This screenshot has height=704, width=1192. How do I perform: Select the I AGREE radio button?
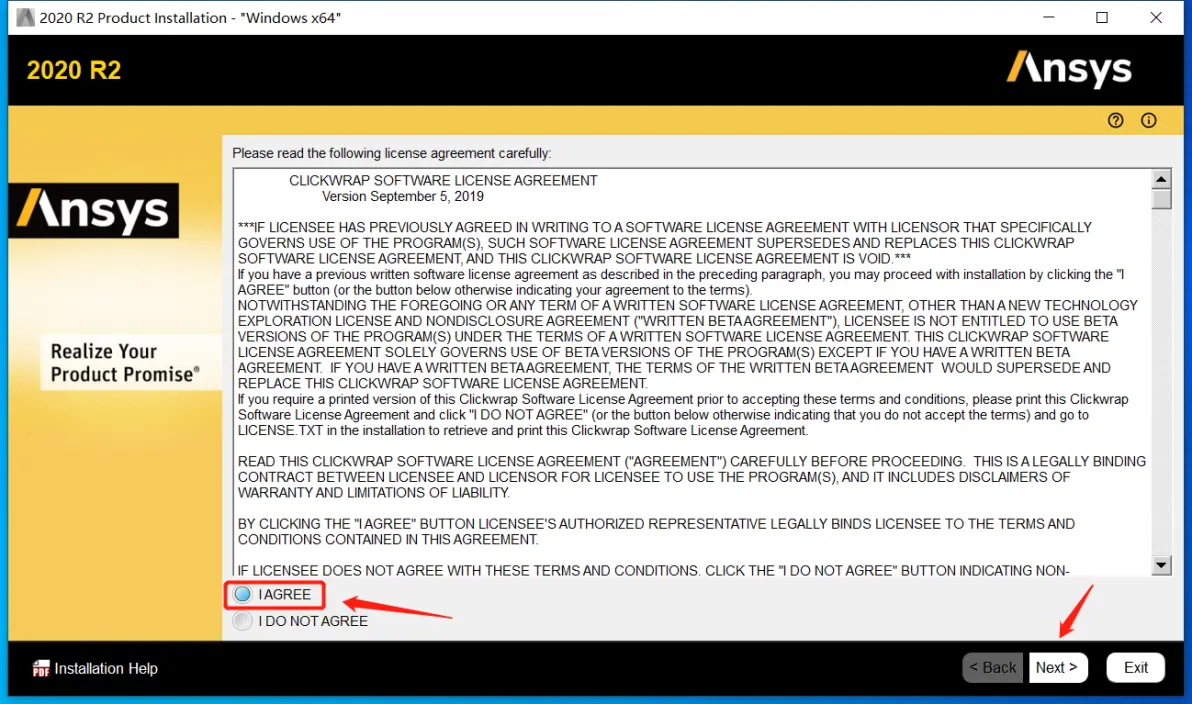[x=243, y=595]
